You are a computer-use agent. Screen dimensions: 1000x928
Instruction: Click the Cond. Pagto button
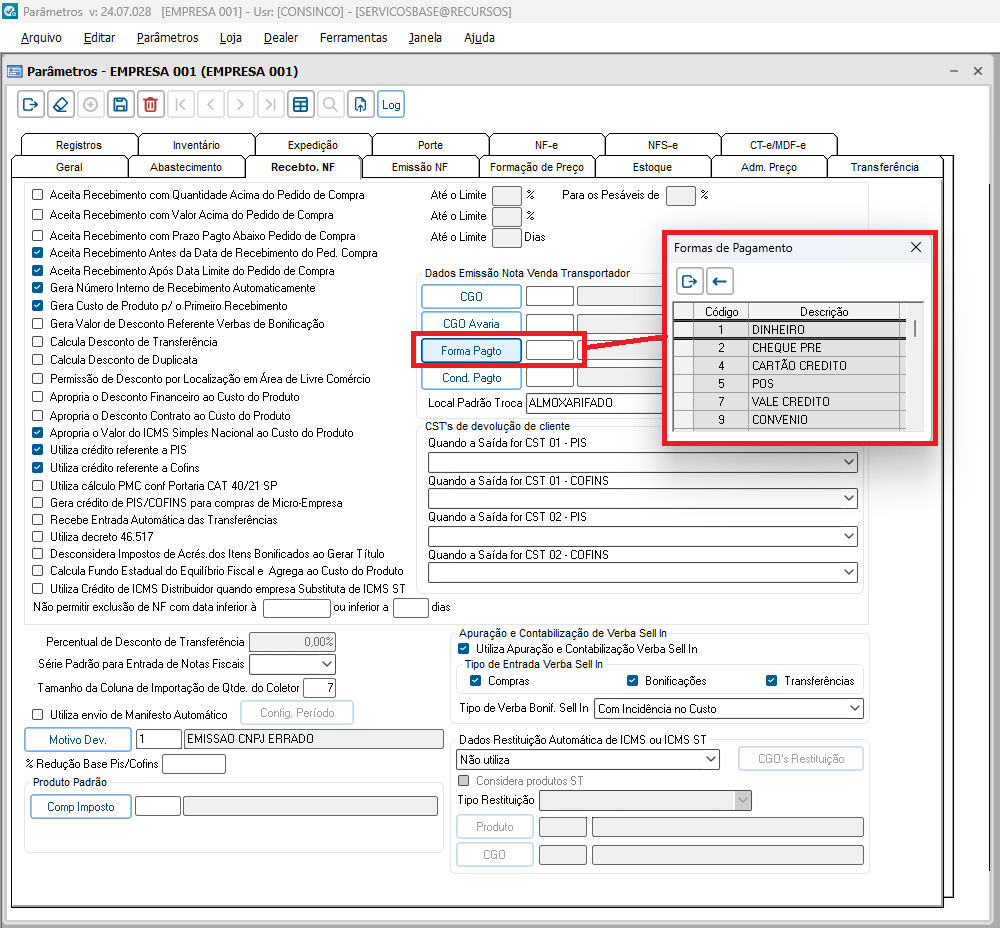[471, 378]
